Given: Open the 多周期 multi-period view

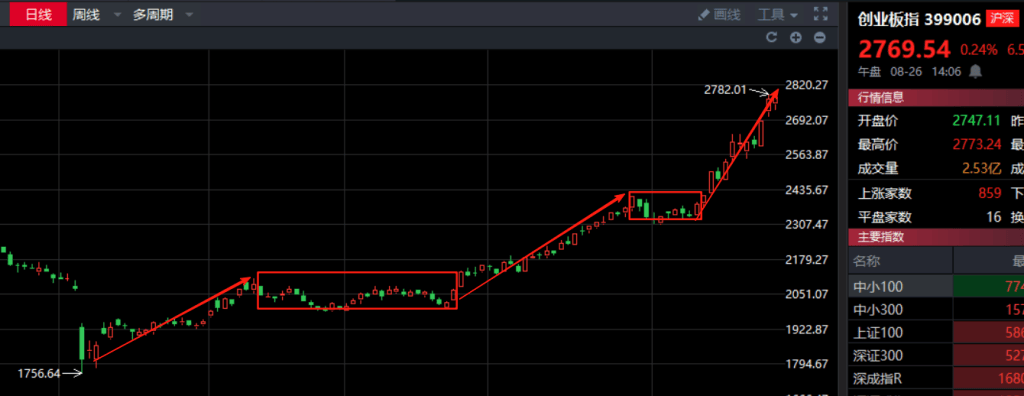Looking at the screenshot, I should click(153, 14).
